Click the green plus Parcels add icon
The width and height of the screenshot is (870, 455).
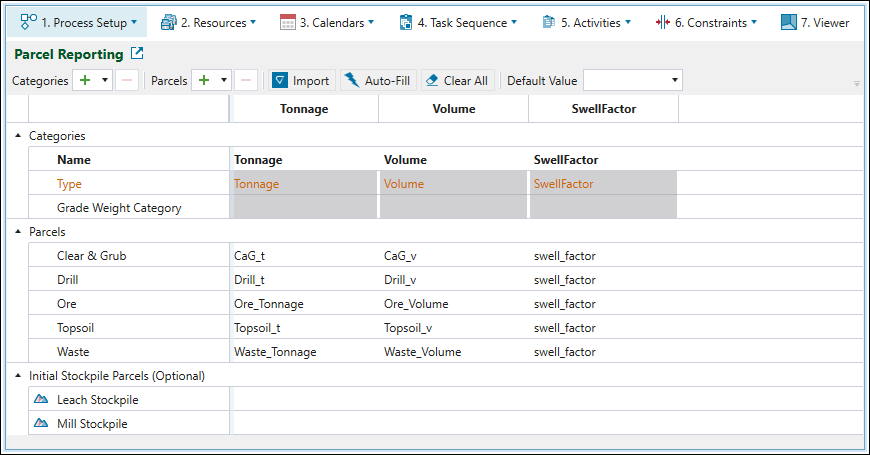[x=204, y=81]
